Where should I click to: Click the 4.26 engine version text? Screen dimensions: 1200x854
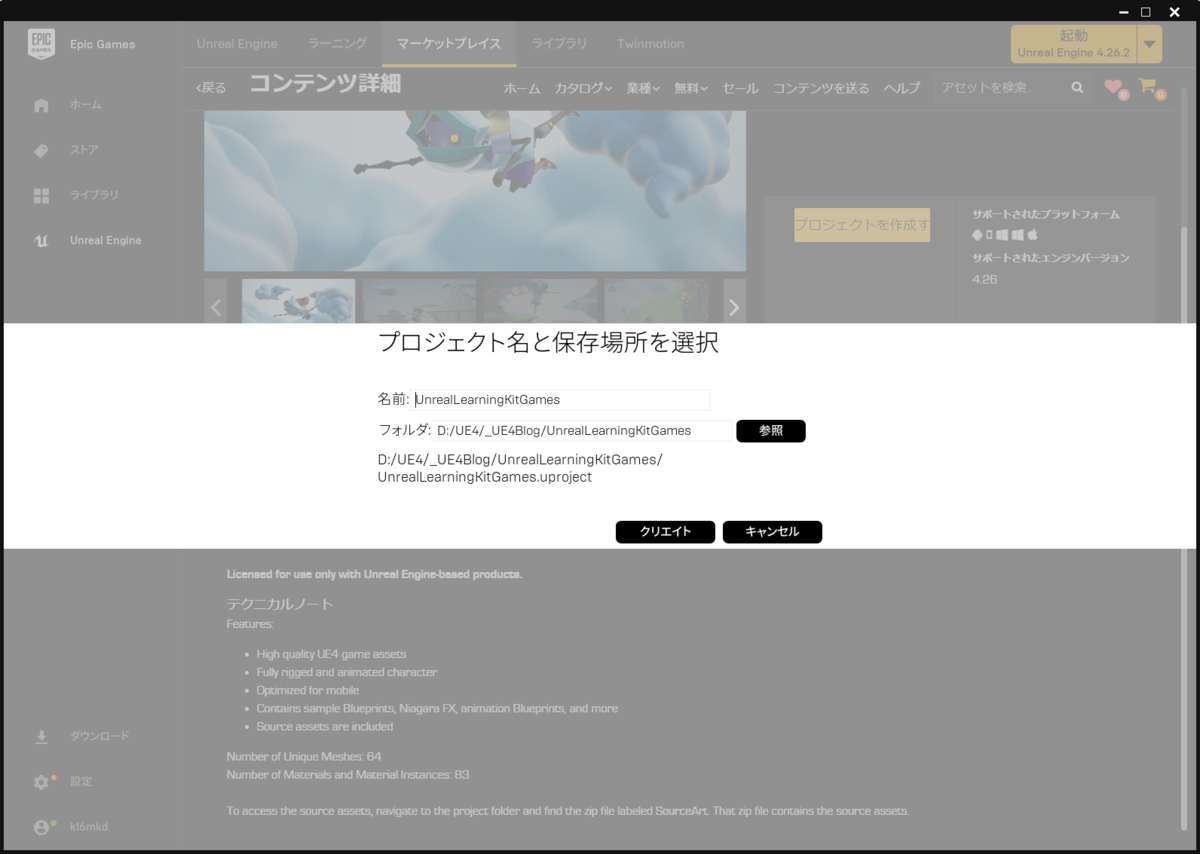point(985,280)
